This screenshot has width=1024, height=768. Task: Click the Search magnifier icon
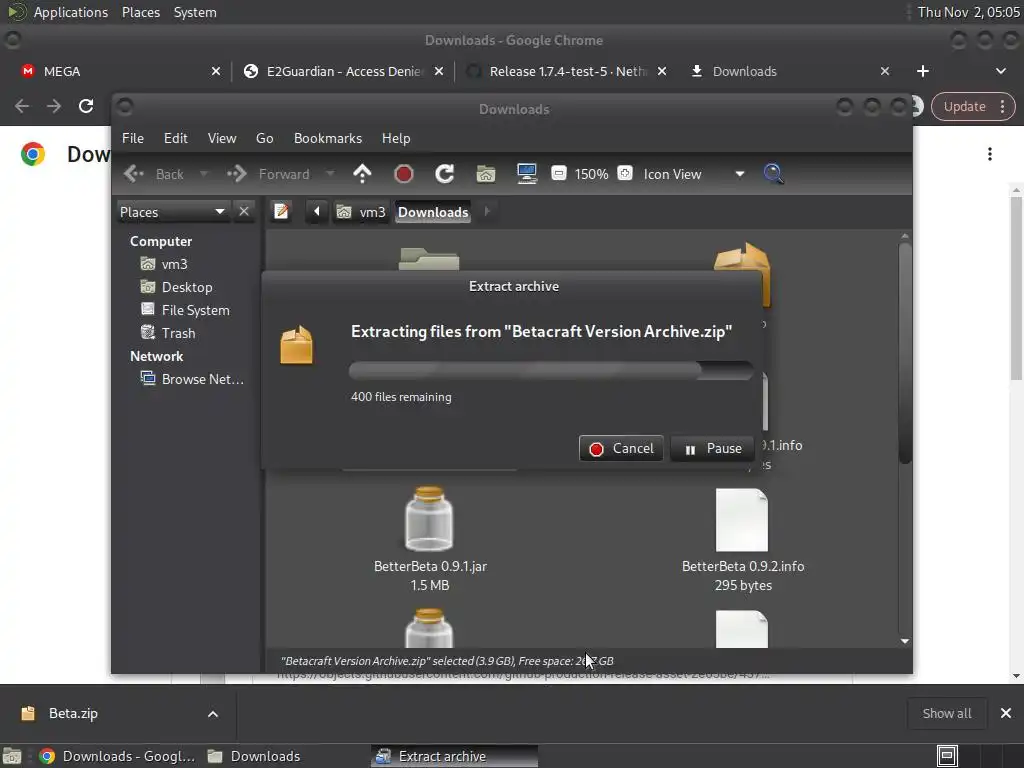click(x=773, y=174)
